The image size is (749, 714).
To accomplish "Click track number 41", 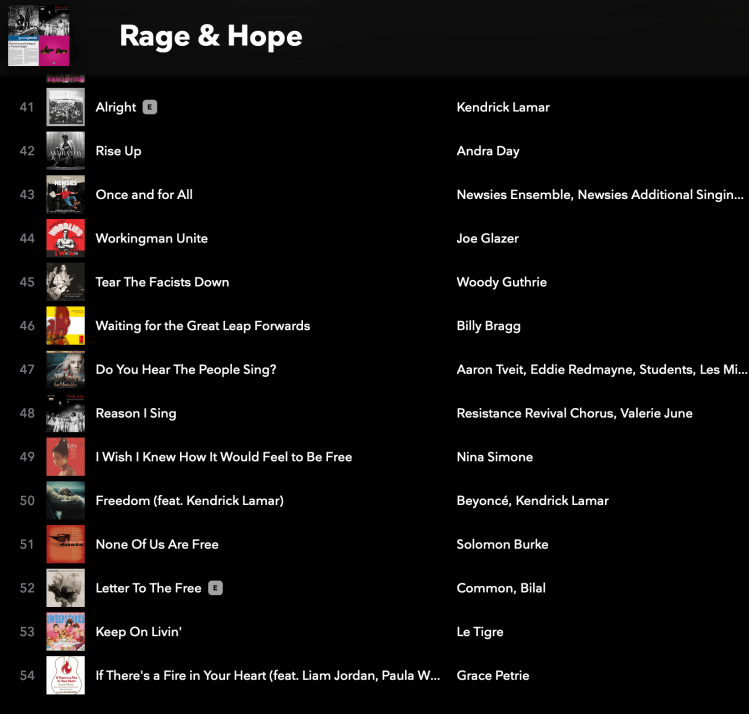I will (27, 107).
